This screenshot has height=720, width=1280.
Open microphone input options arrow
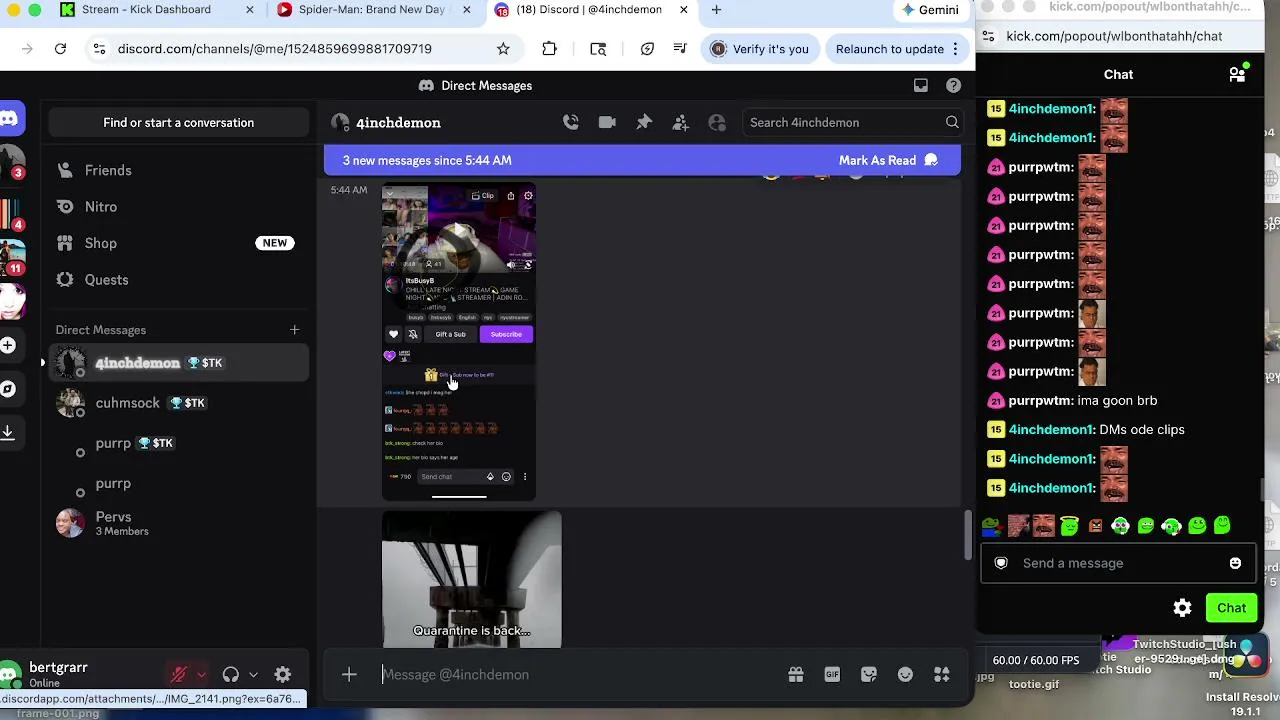click(x=201, y=675)
